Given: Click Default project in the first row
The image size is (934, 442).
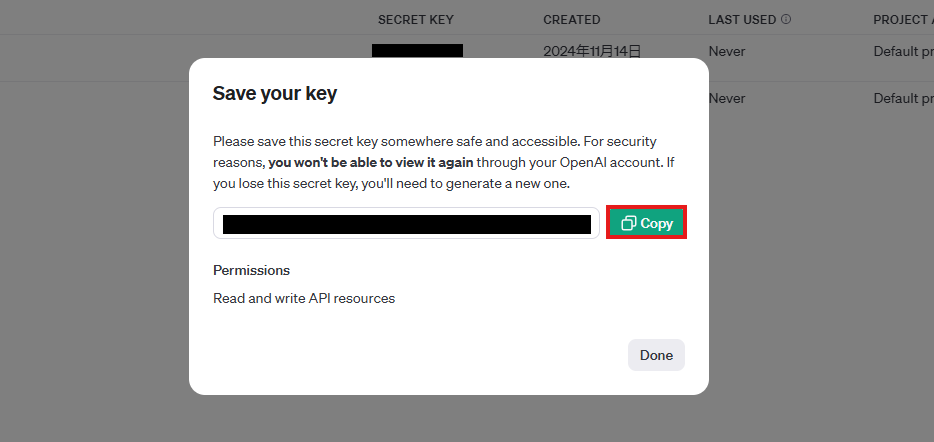Looking at the screenshot, I should click(x=902, y=50).
